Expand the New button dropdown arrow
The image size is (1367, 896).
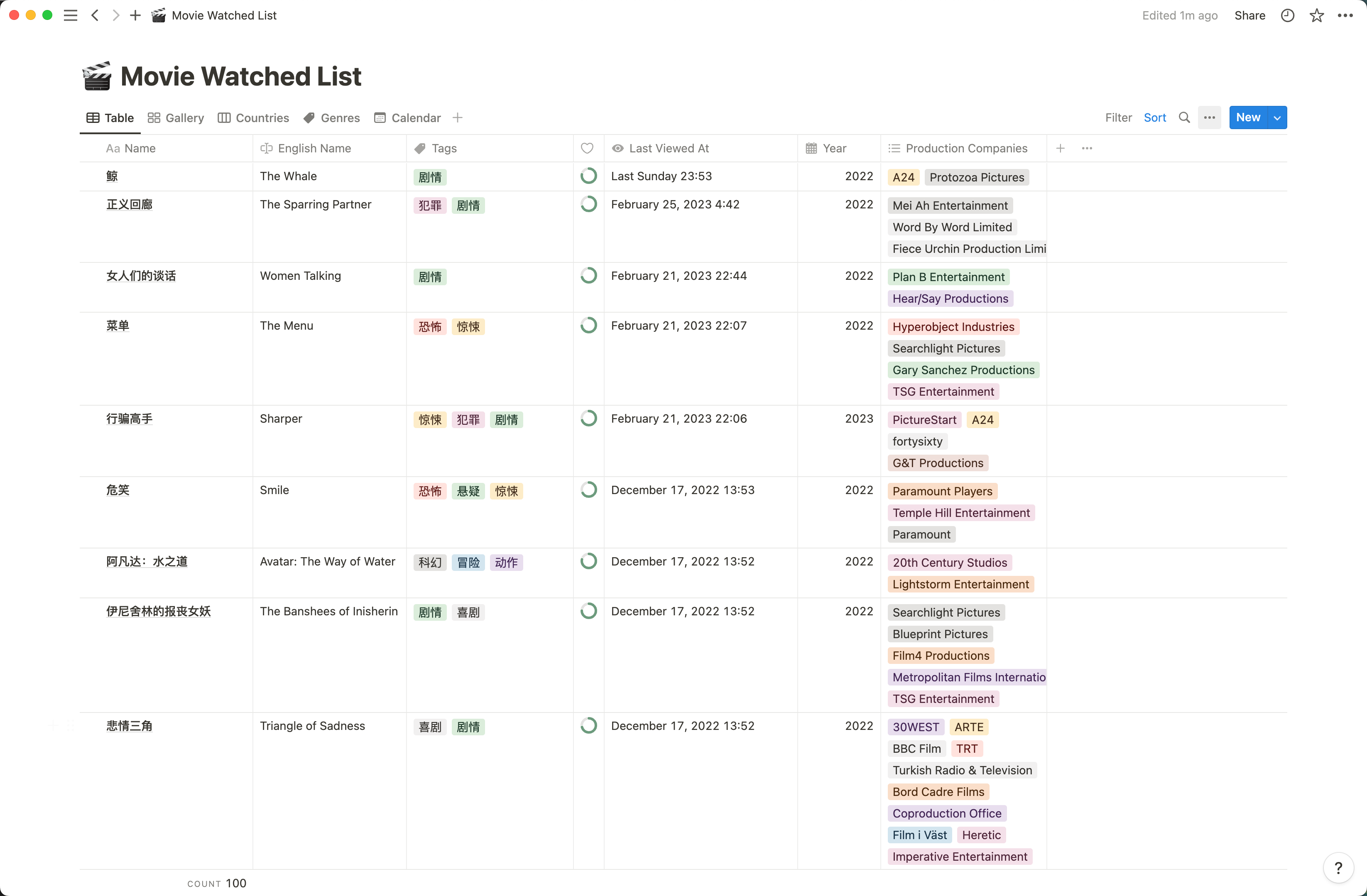1277,118
